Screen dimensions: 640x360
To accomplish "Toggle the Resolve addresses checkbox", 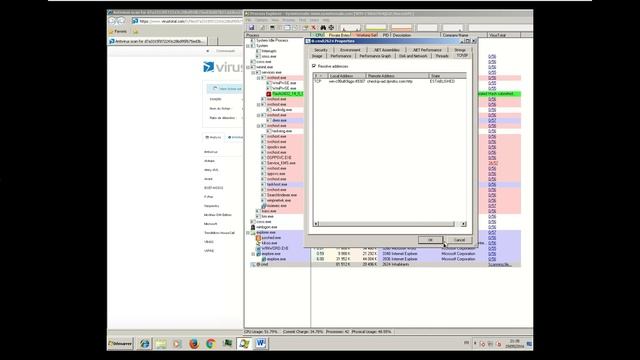I will coord(314,66).
